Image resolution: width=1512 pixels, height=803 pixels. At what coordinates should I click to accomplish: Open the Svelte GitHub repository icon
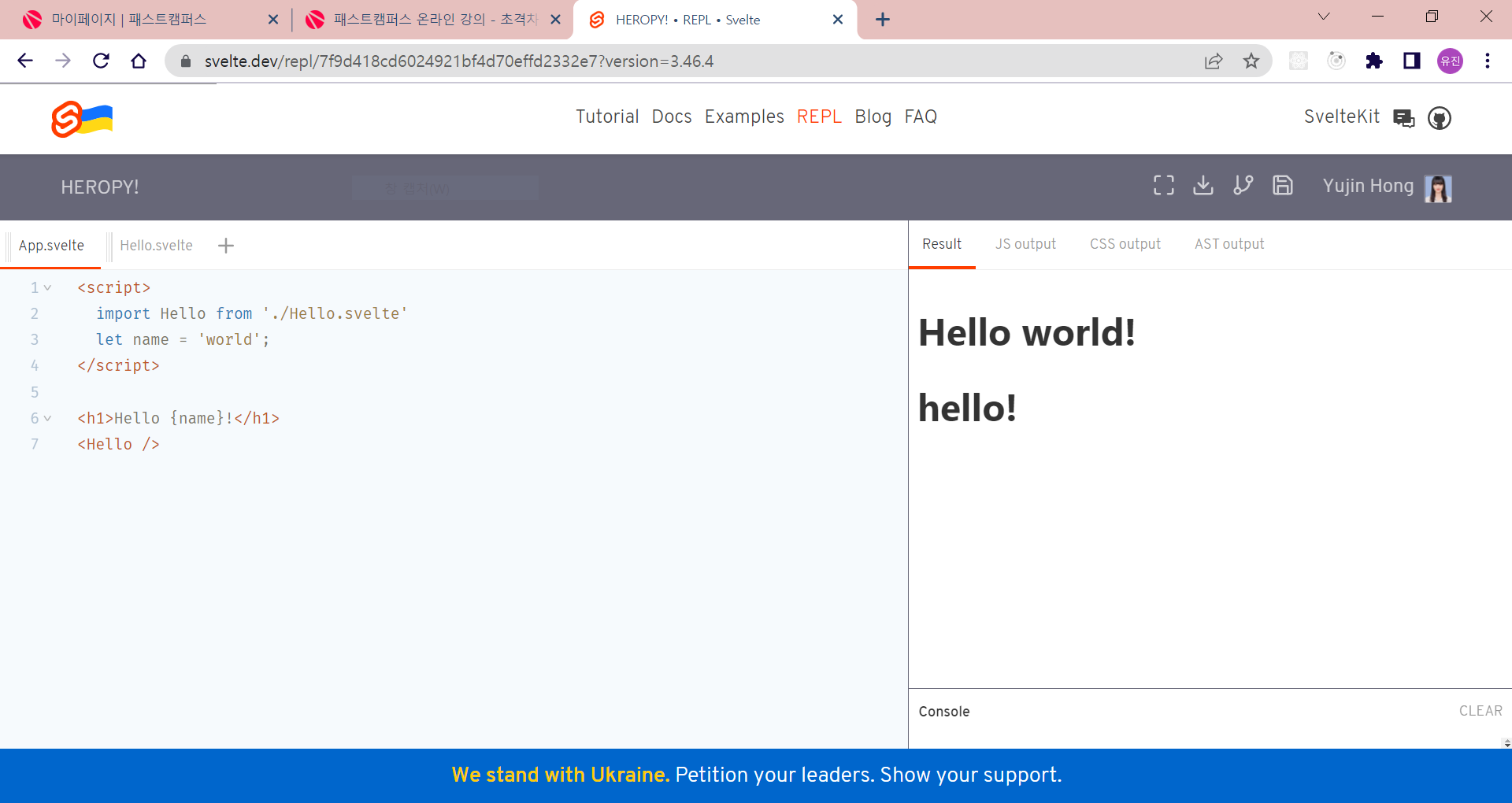pyautogui.click(x=1440, y=118)
